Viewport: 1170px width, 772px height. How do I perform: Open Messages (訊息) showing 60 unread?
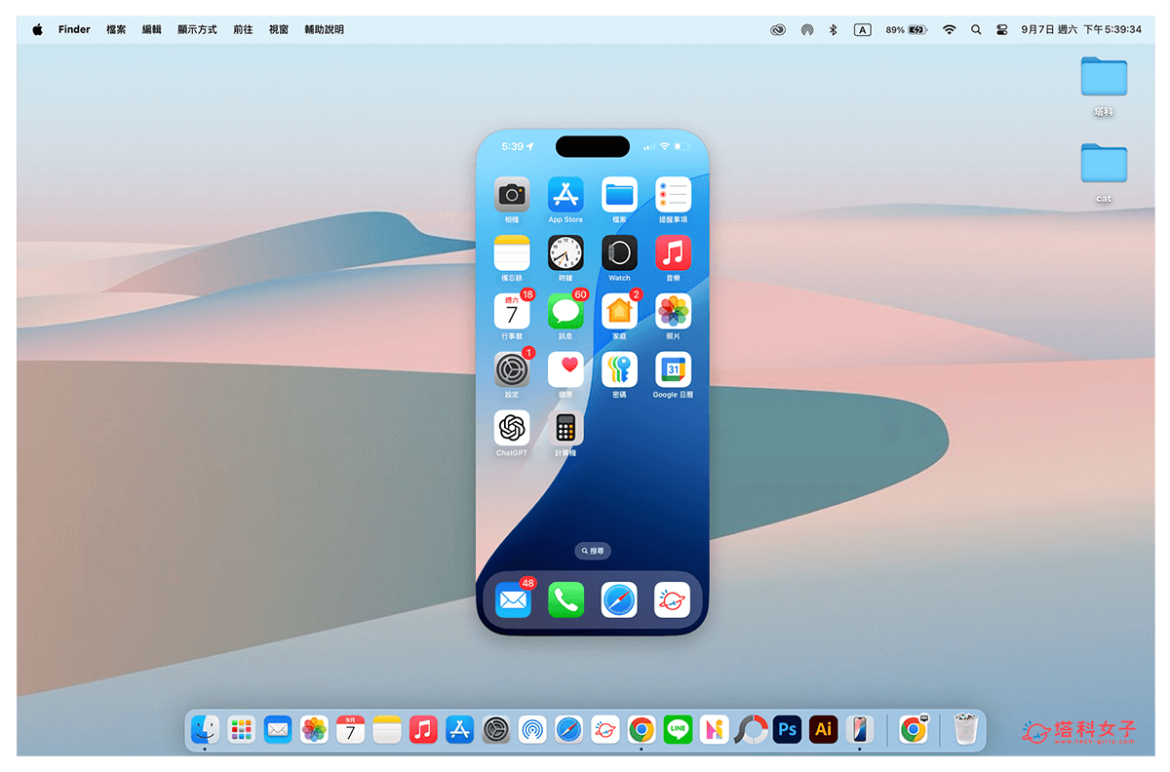click(x=565, y=312)
